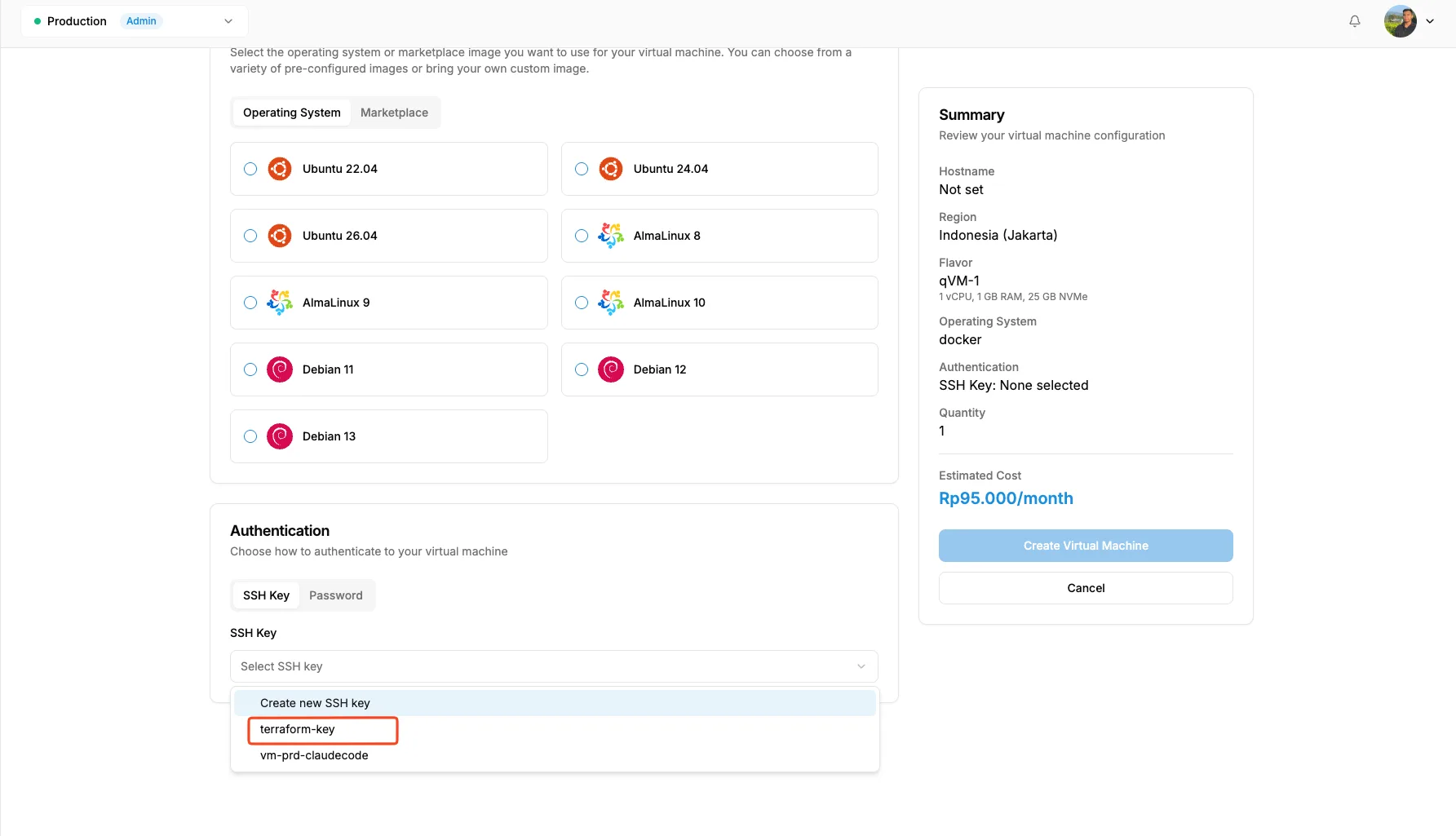The image size is (1456, 836).
Task: Click the Debian 12 swirl logo
Action: 611,369
